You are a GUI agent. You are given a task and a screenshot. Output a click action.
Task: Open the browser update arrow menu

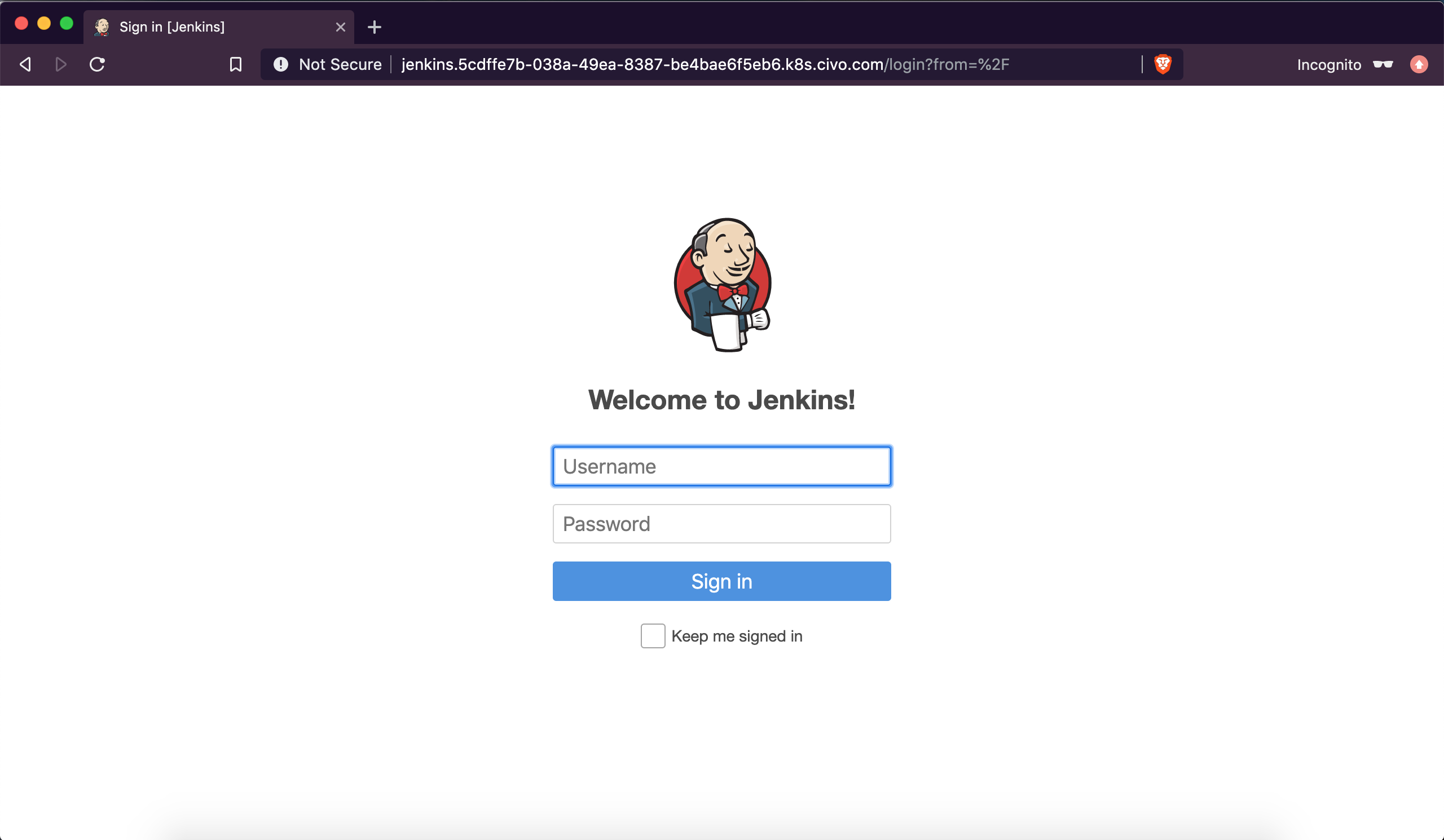1419,64
